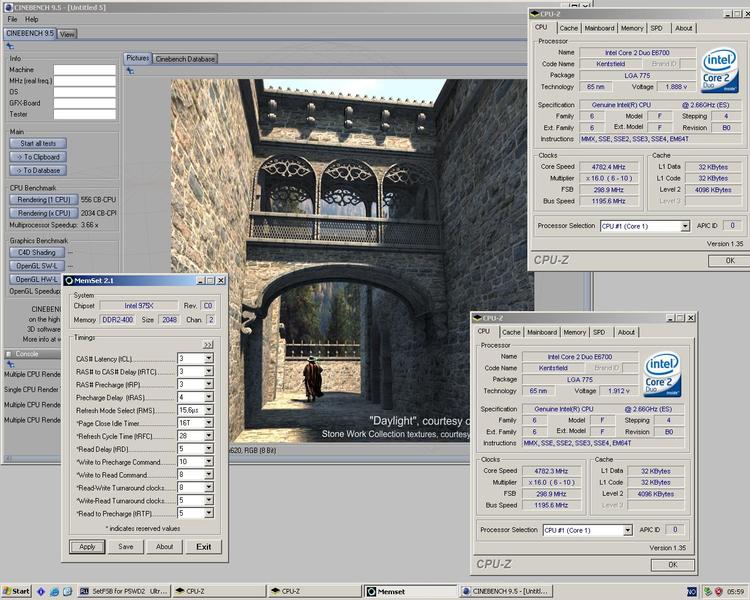Start the C4D Shading test

pyautogui.click(x=37, y=252)
